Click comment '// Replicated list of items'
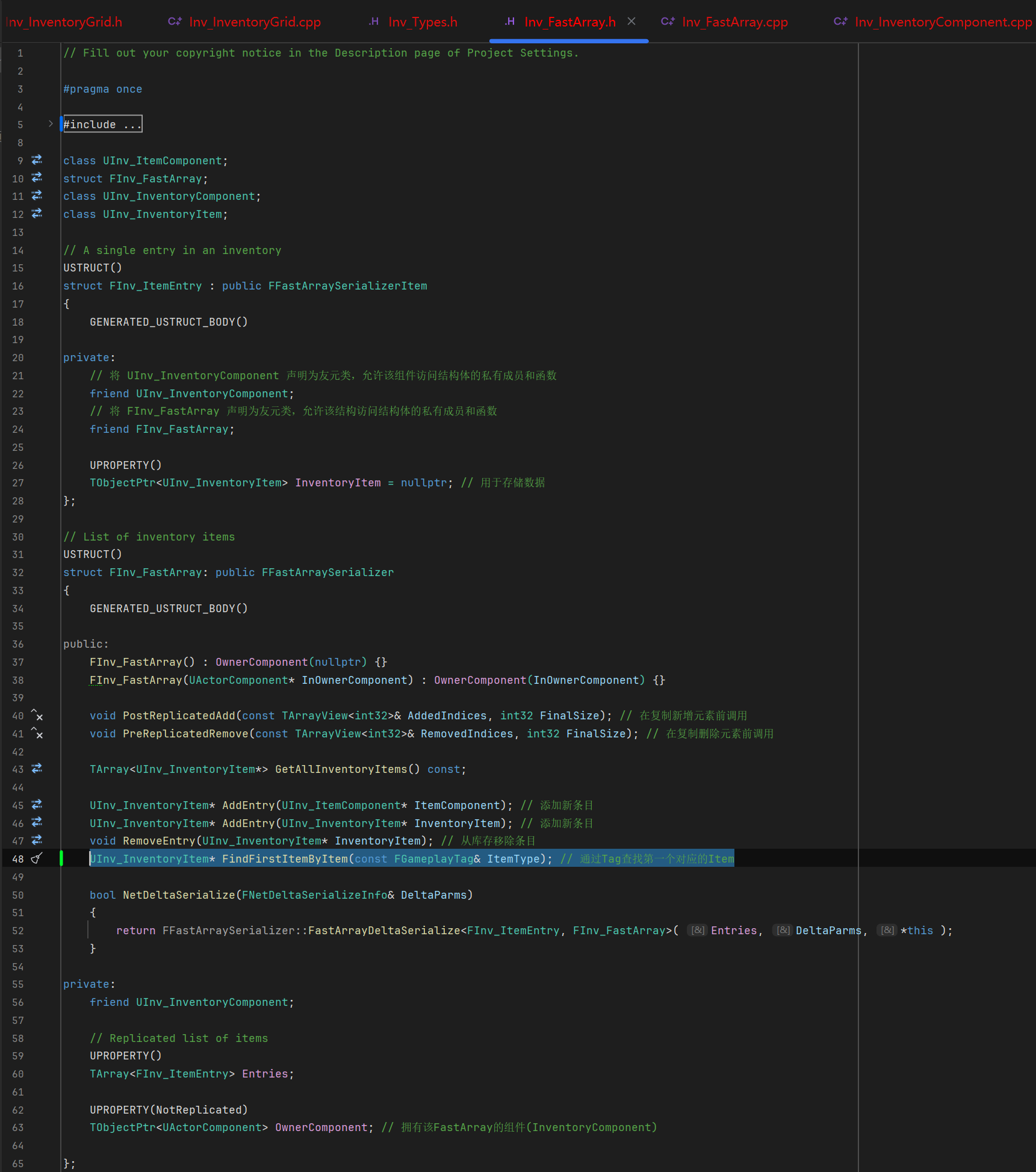The image size is (1036, 1172). 179,1038
